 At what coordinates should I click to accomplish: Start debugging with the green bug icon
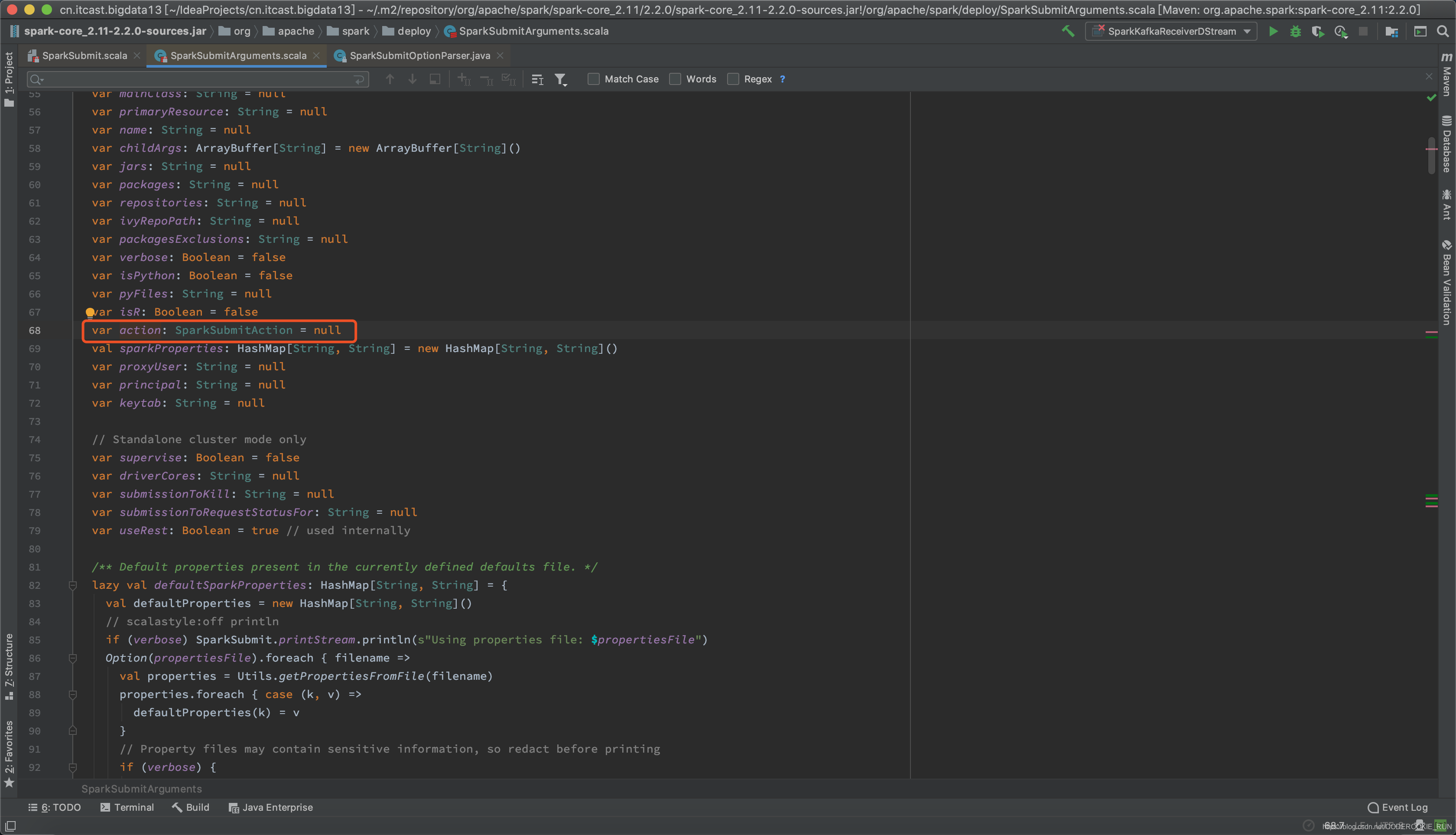click(1296, 32)
